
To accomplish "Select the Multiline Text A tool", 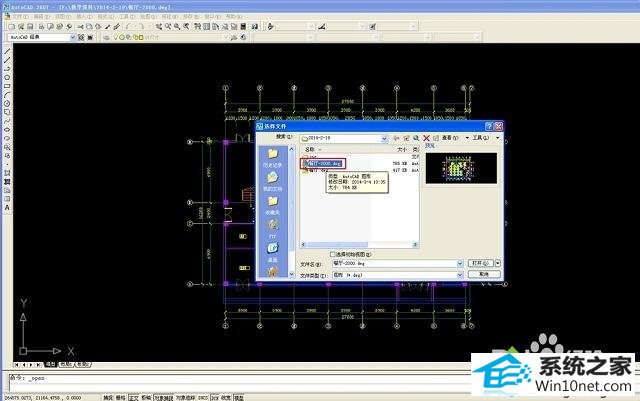I will (7, 207).
